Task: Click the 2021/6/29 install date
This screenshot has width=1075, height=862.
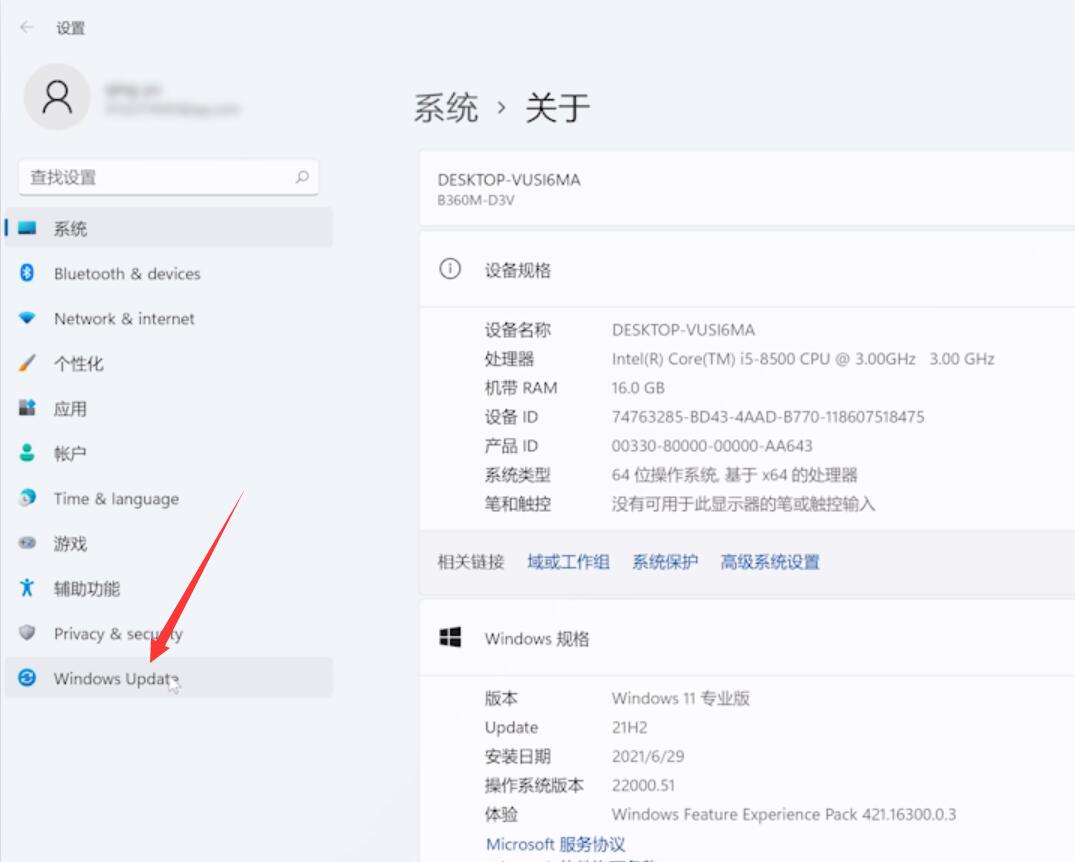Action: 648,756
